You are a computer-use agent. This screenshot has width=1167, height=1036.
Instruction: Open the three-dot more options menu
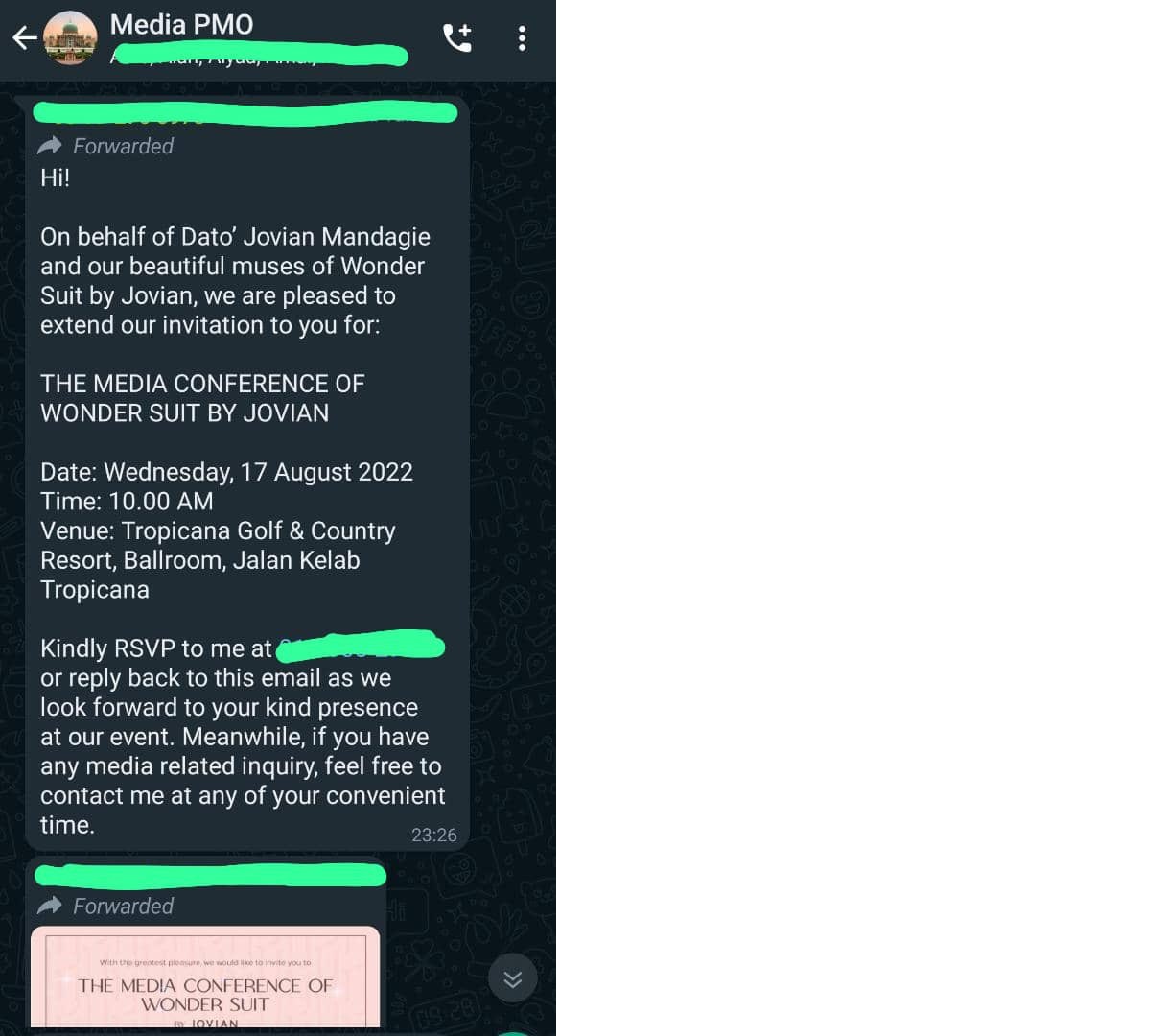tap(522, 38)
